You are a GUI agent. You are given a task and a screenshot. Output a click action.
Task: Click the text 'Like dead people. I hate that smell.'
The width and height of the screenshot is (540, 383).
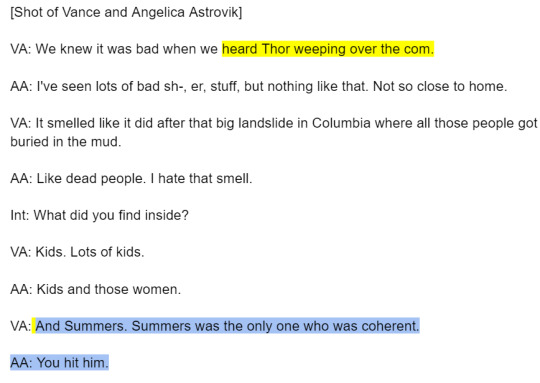144,178
